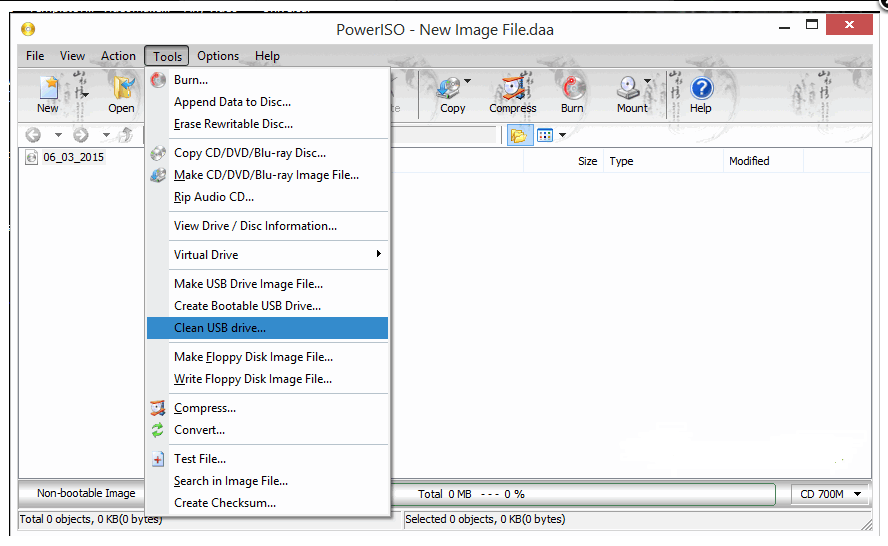The height and width of the screenshot is (546, 888).
Task: Open the View menu
Action: (x=72, y=56)
